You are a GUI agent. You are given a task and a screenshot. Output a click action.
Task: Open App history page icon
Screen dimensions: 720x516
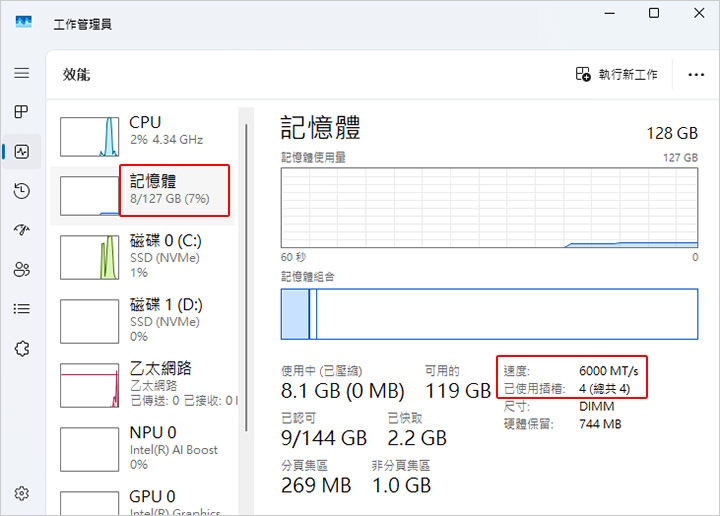pyautogui.click(x=22, y=191)
